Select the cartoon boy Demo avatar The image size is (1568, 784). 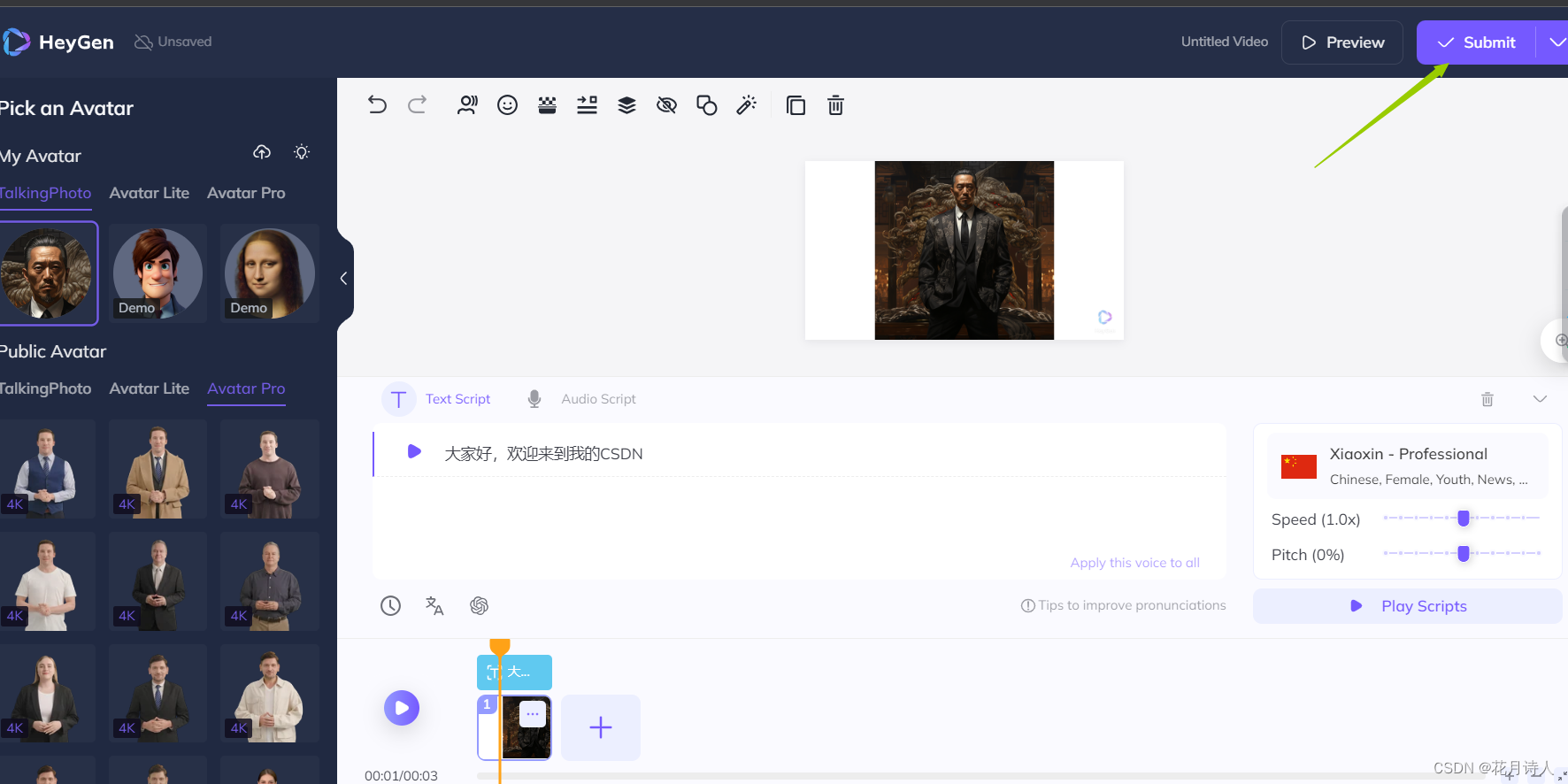point(158,273)
